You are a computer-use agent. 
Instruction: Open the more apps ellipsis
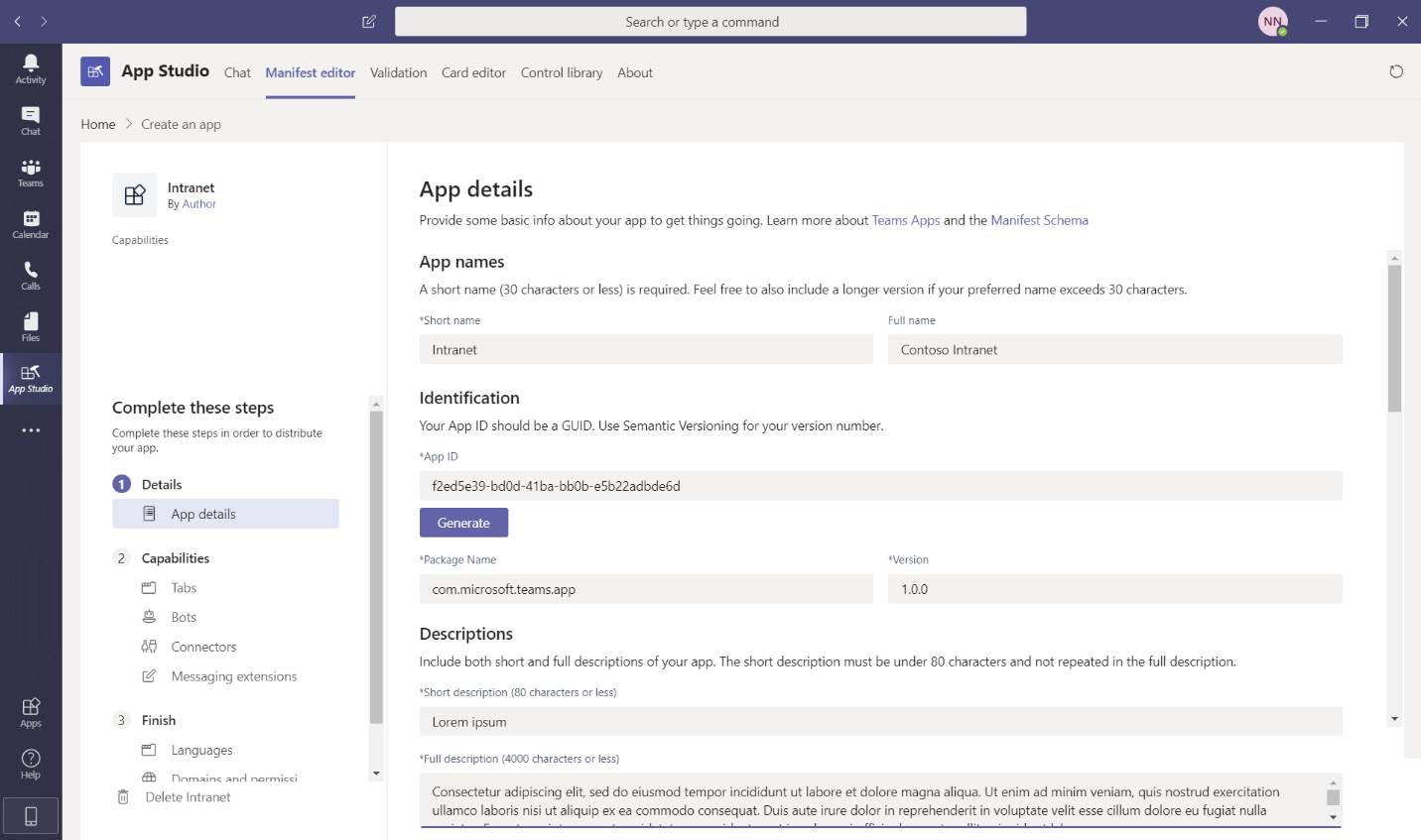(31, 430)
